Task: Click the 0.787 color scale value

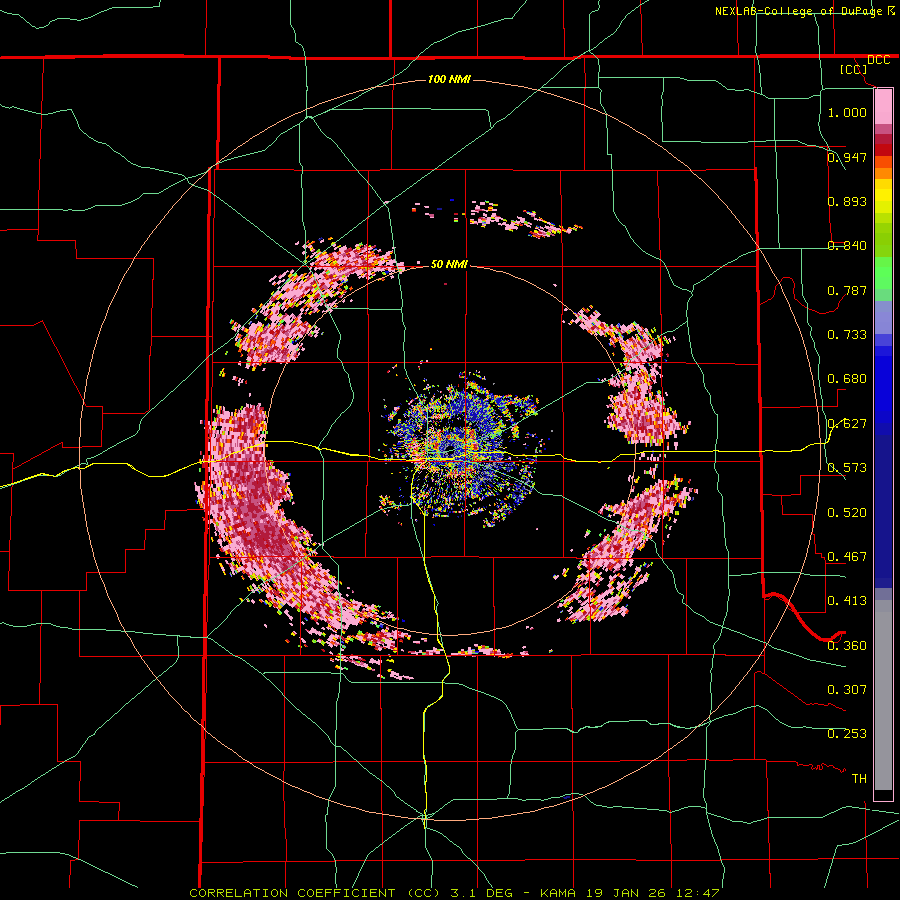Action: 847,290
